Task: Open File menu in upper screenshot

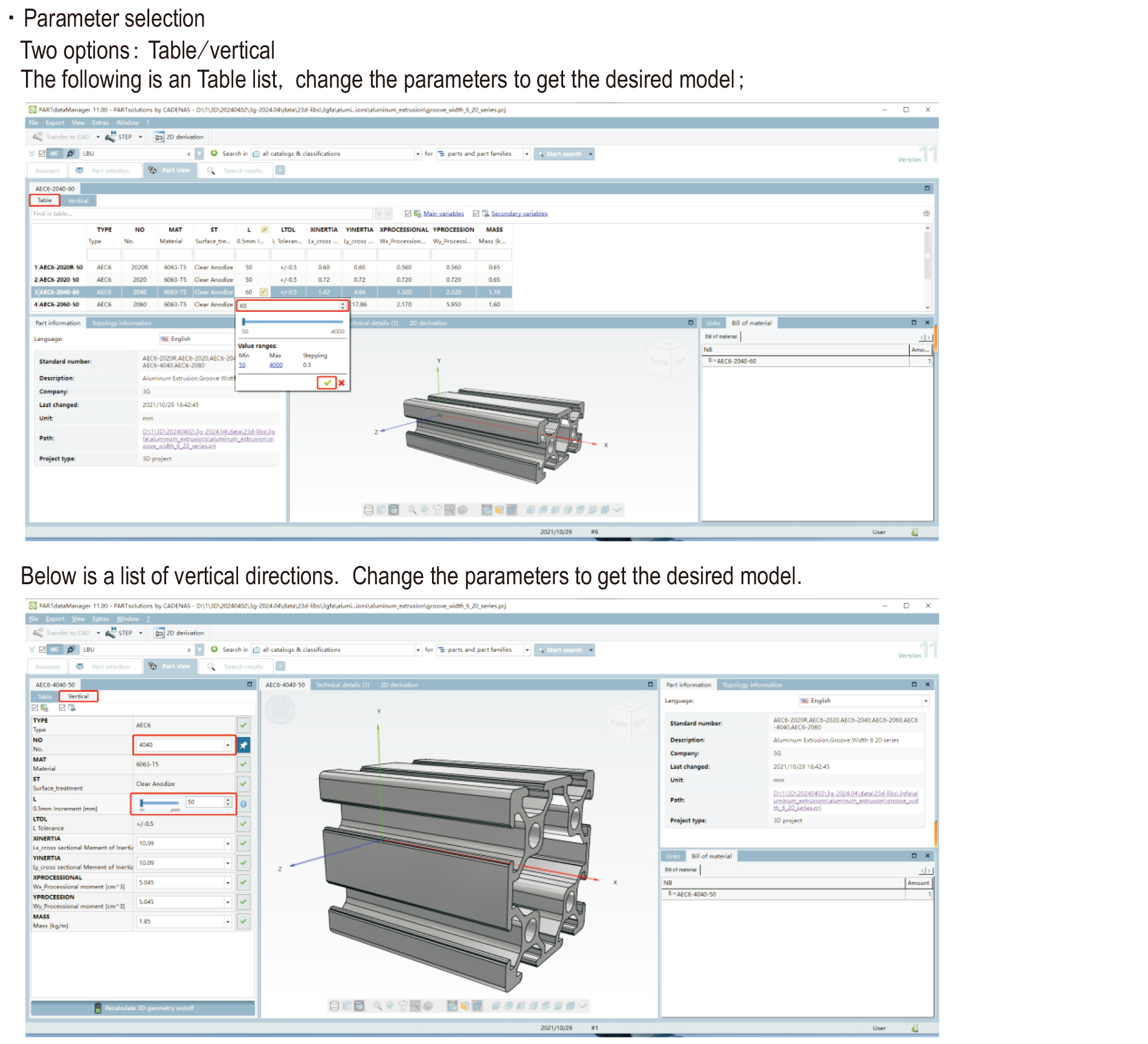Action: coord(33,123)
